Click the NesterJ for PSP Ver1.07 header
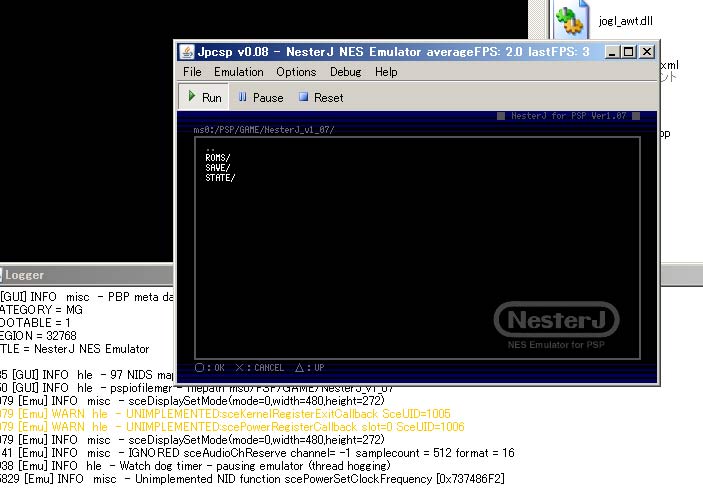This screenshot has width=703, height=500. [568, 116]
